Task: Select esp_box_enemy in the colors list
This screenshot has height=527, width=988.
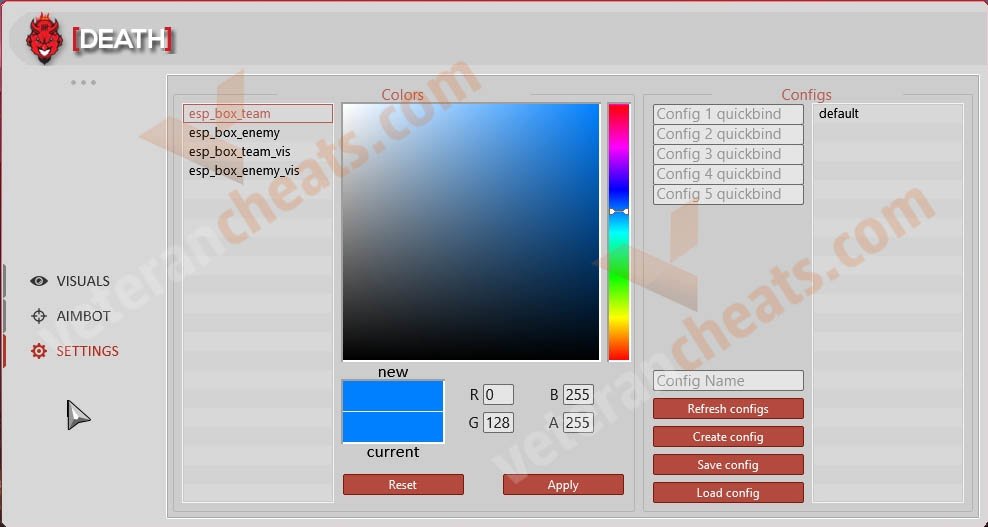Action: 234,133
